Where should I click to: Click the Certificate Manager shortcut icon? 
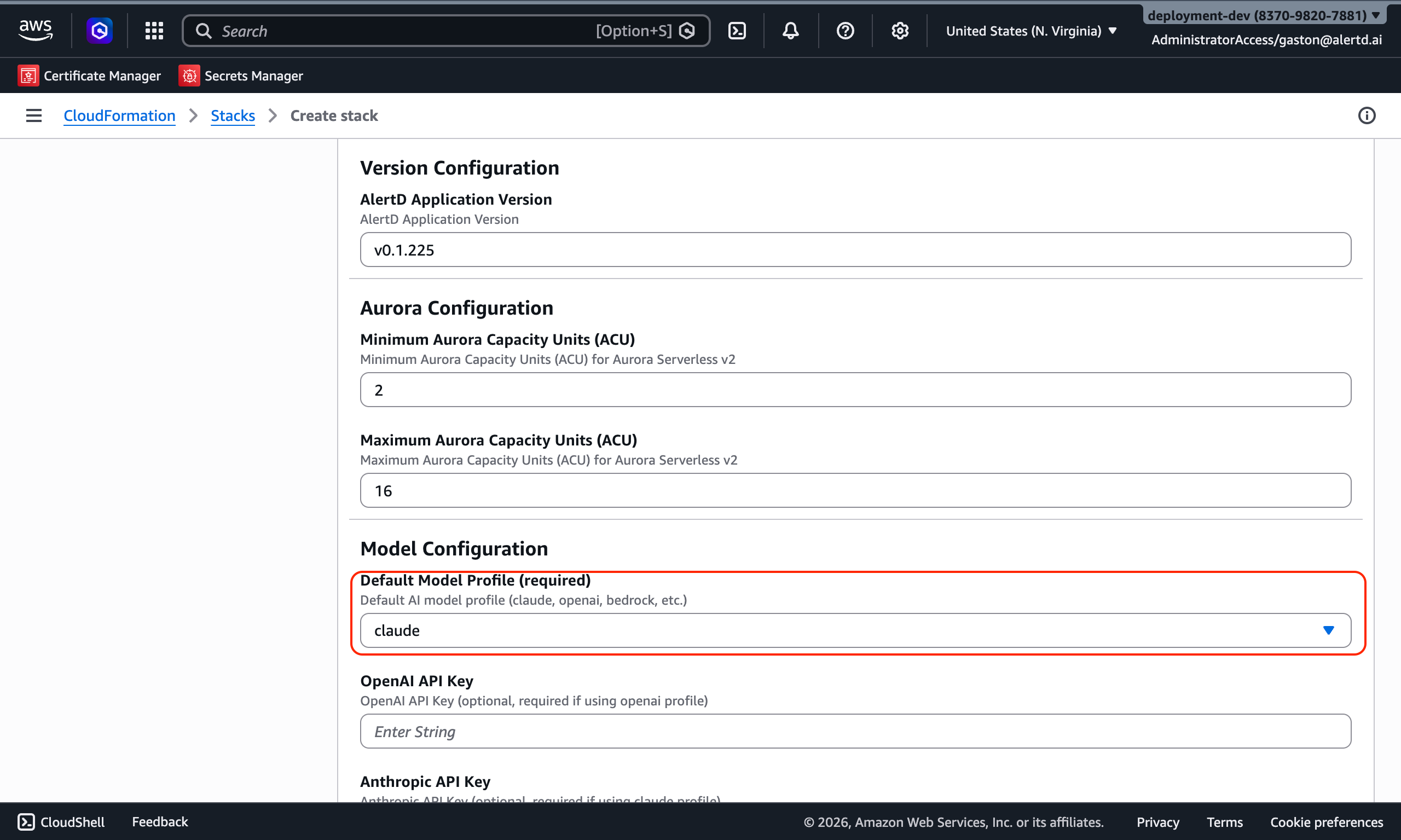28,76
